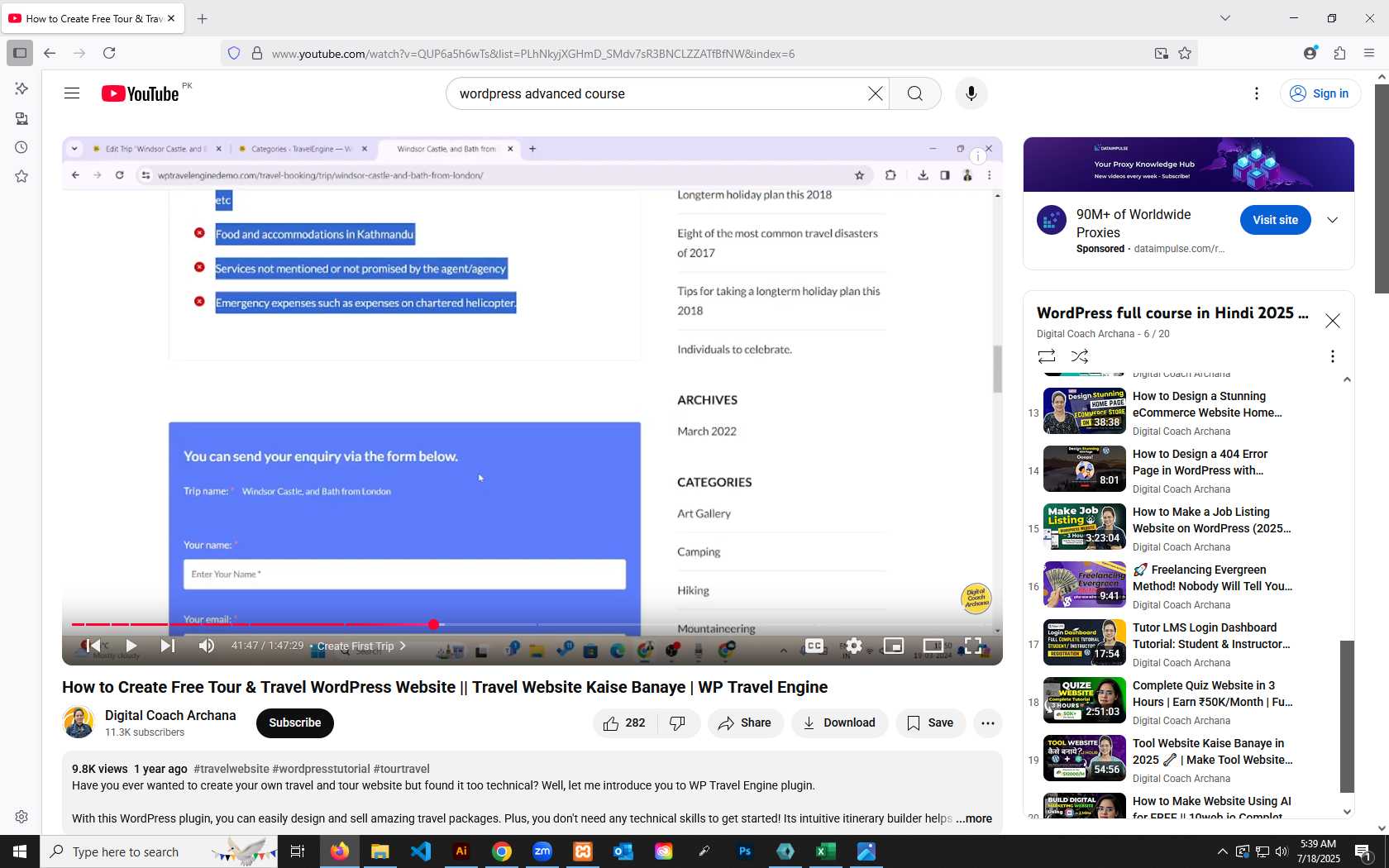1389x868 pixels.
Task: Click site information shield icon
Action: pos(234,53)
